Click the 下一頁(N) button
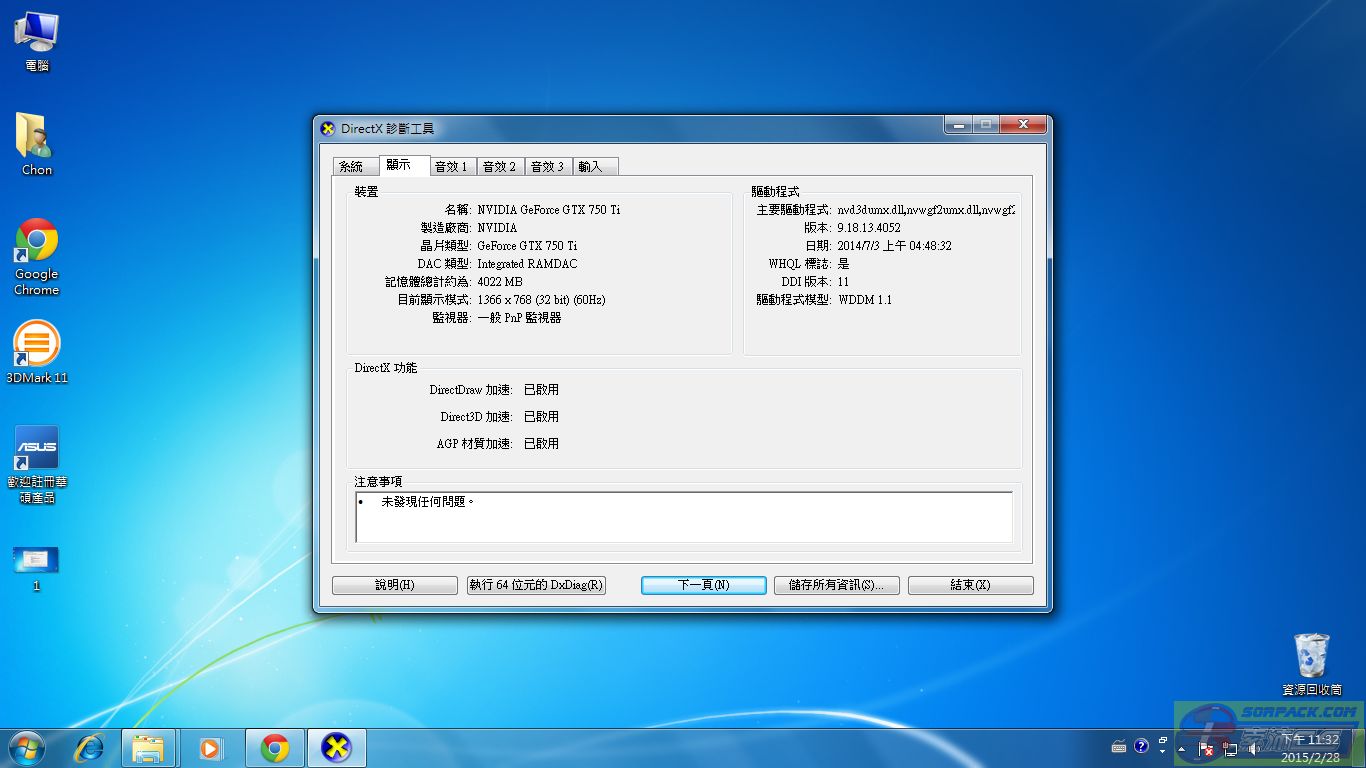The image size is (1366, 768). (703, 585)
